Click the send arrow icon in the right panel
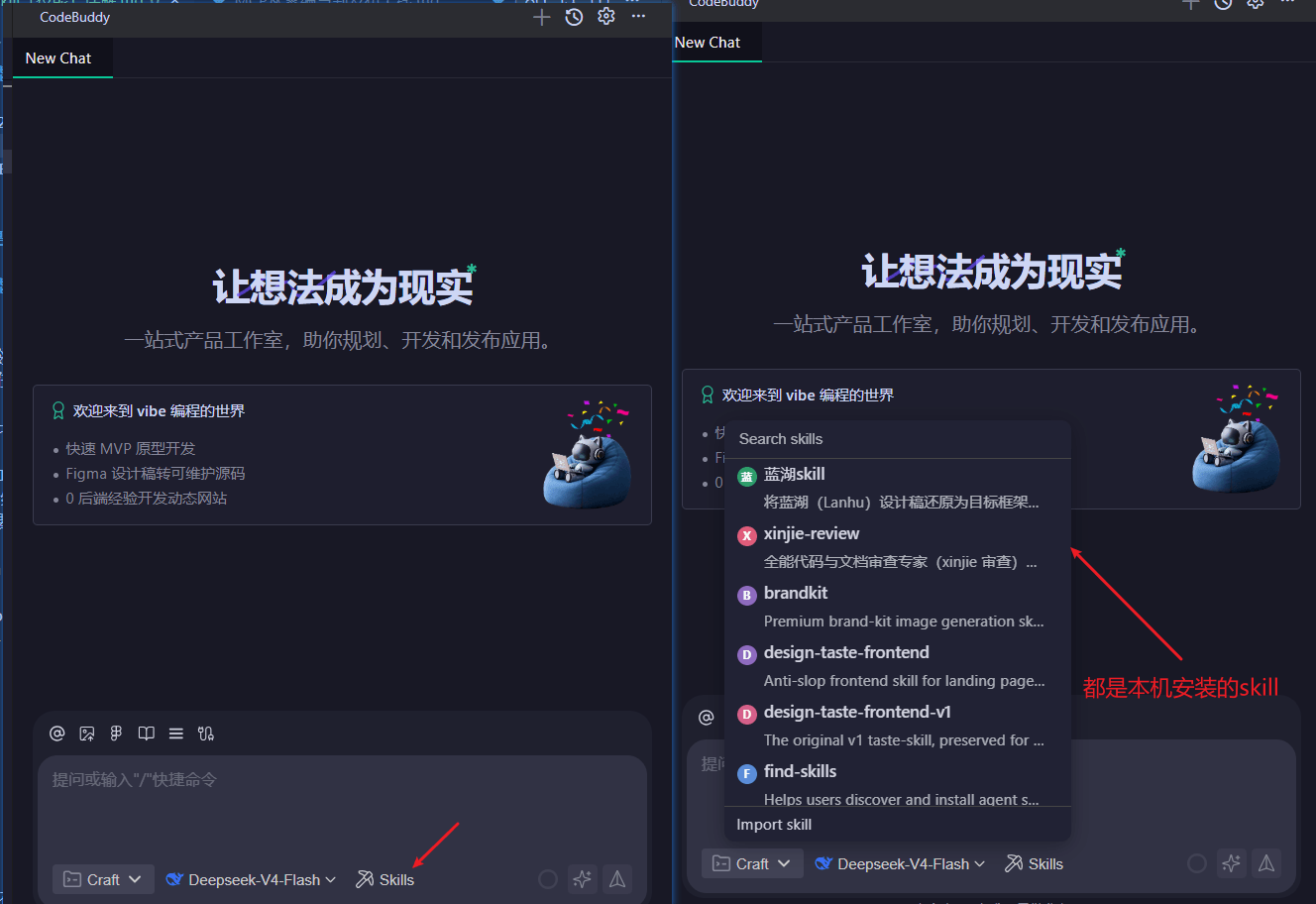1316x904 pixels. point(1266,863)
